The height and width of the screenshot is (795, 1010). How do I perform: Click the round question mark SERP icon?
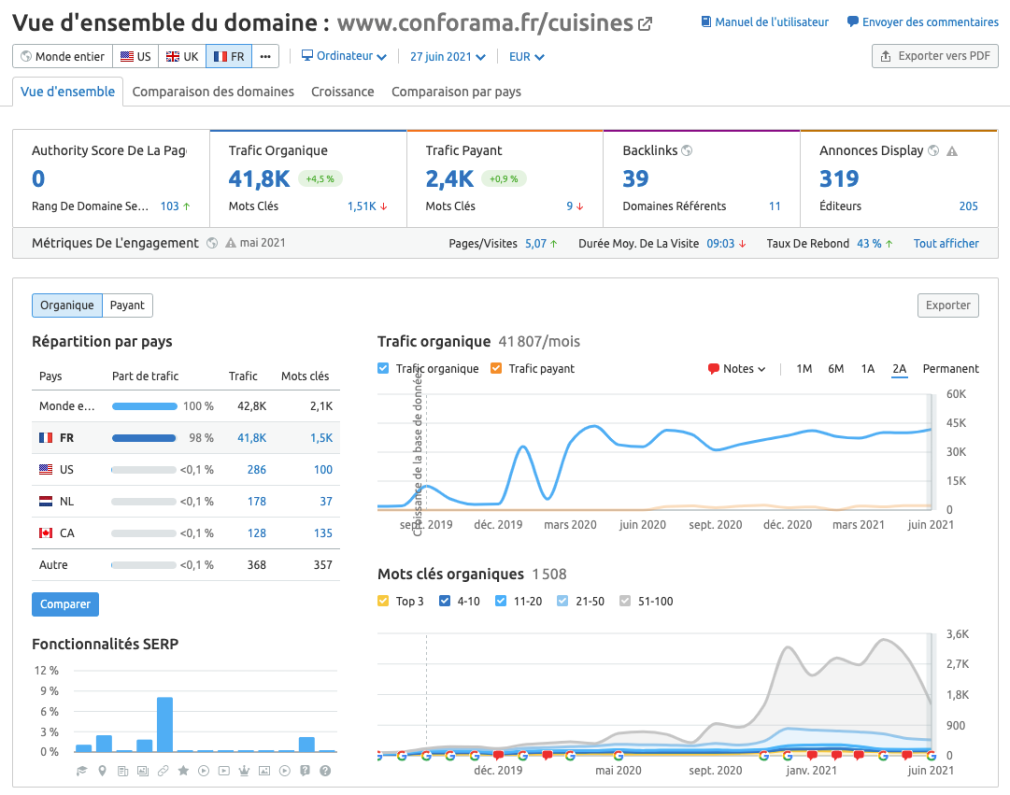[325, 771]
